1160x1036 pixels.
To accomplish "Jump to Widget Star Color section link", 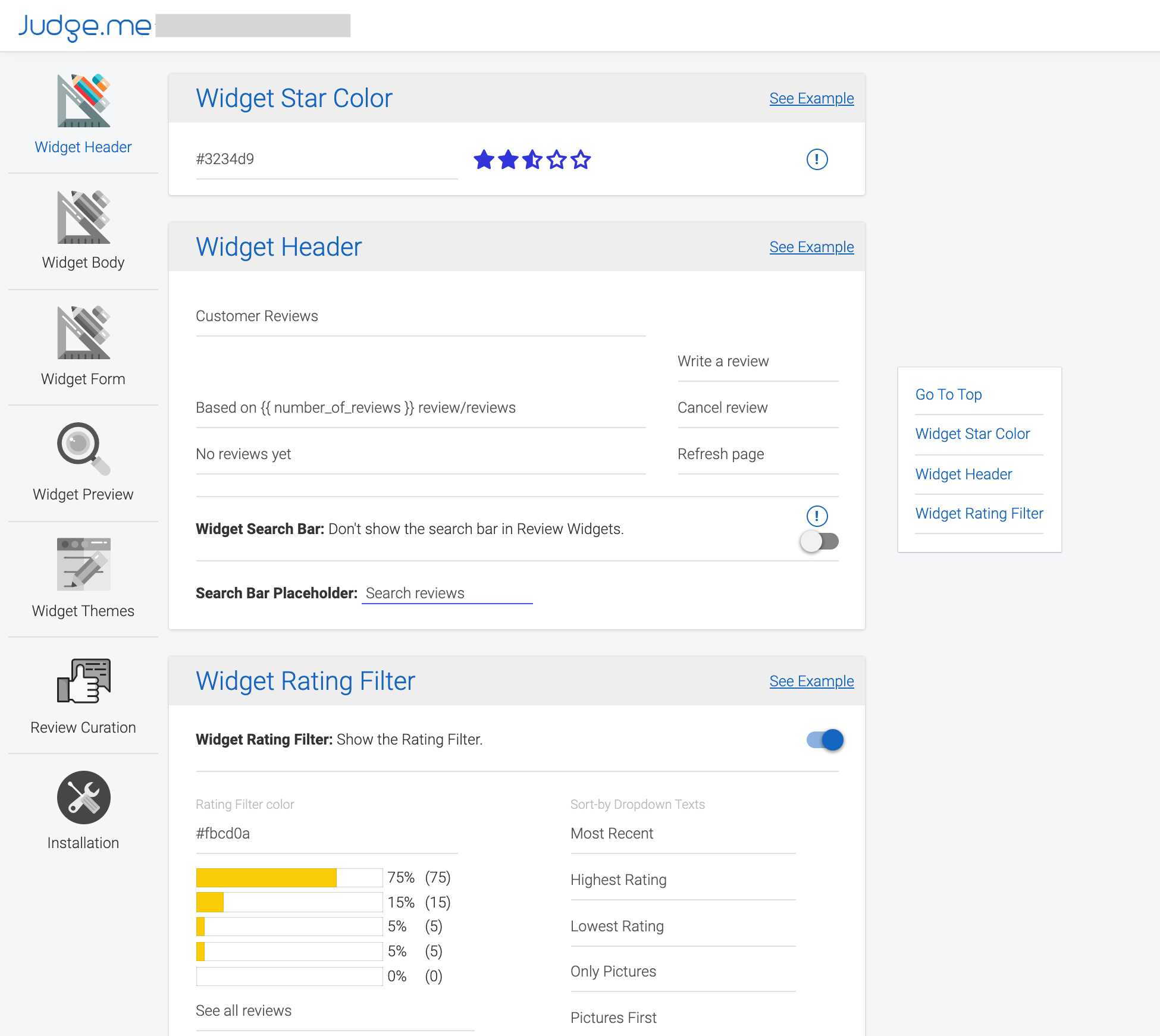I will pyautogui.click(x=973, y=434).
